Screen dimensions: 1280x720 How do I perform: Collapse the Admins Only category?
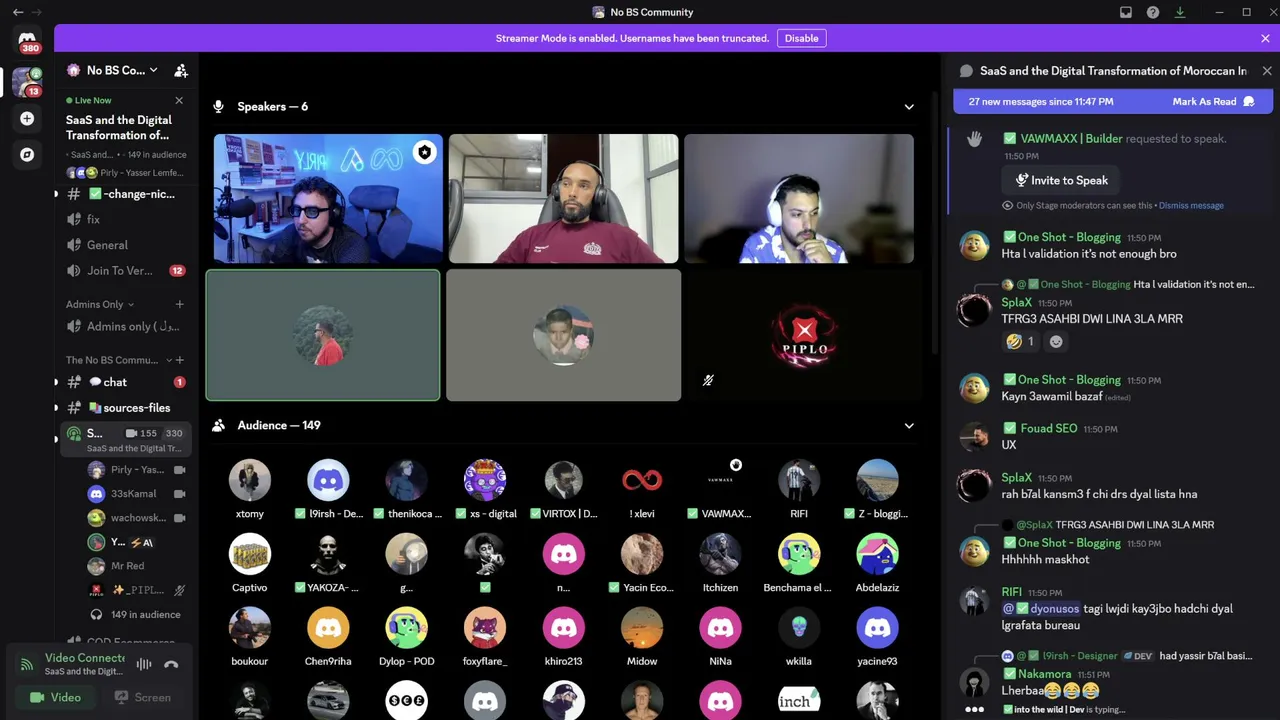(x=100, y=304)
